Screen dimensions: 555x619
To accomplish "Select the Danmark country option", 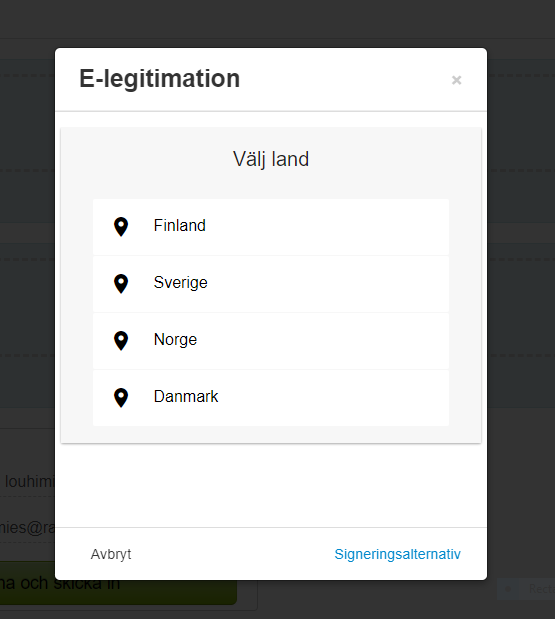I will point(271,398).
